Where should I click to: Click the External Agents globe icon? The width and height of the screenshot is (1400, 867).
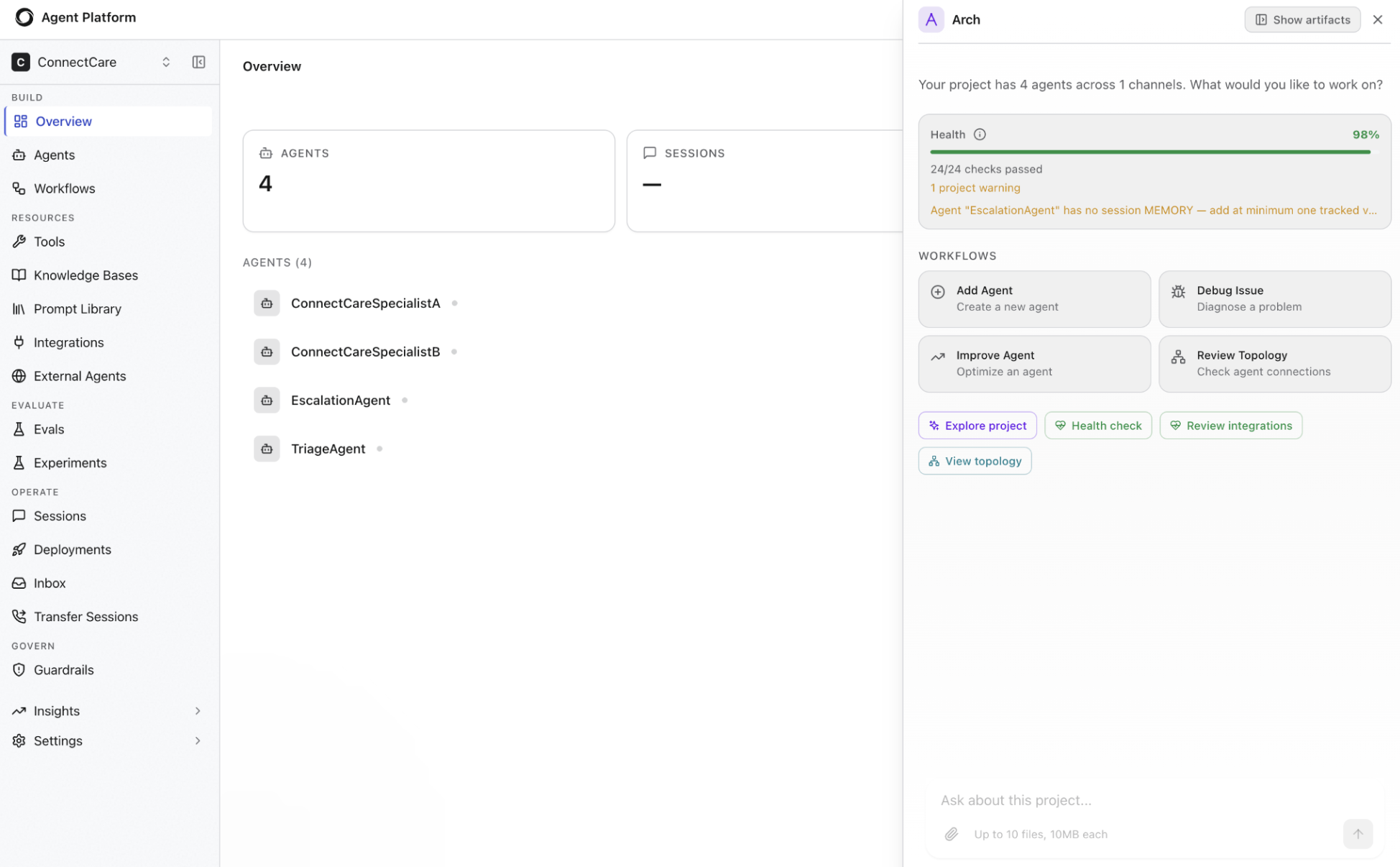pos(19,376)
